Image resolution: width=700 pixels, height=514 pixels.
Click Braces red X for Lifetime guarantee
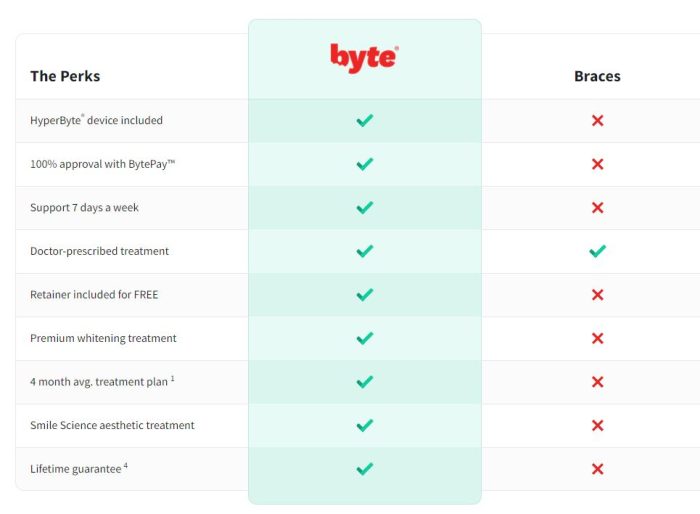coord(597,469)
